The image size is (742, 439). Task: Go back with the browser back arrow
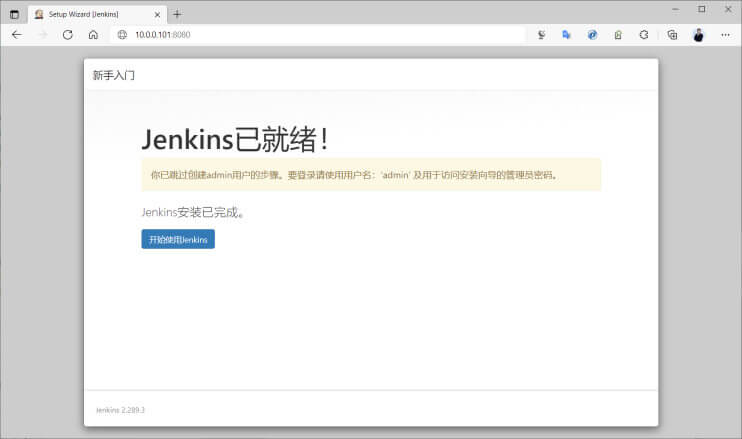click(x=17, y=35)
